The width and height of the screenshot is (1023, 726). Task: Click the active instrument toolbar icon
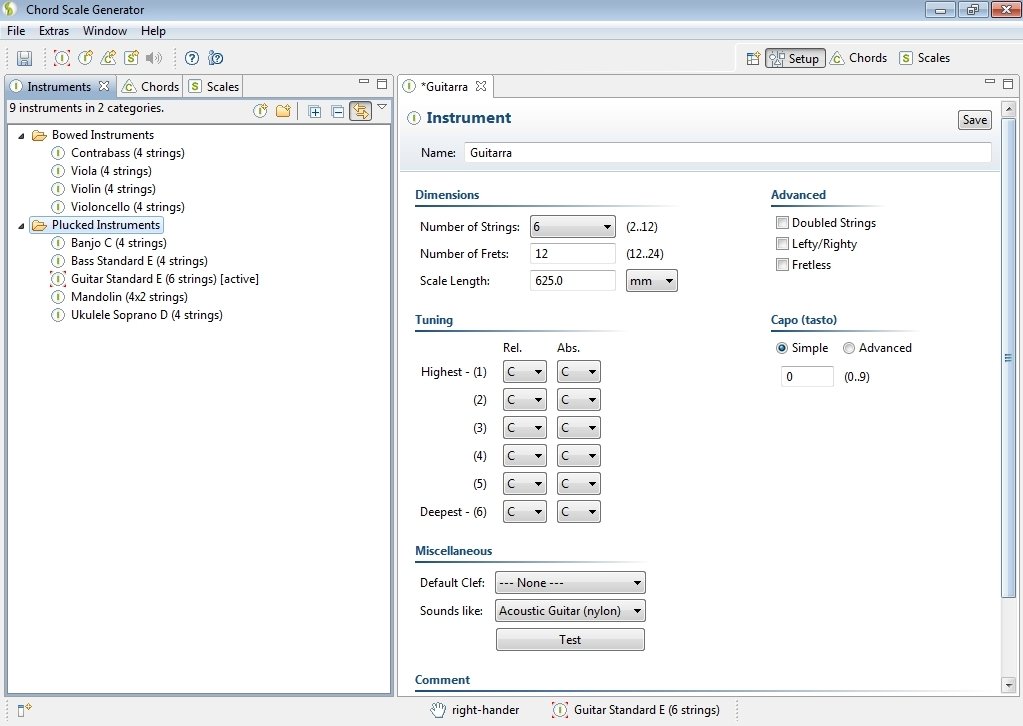pos(61,58)
